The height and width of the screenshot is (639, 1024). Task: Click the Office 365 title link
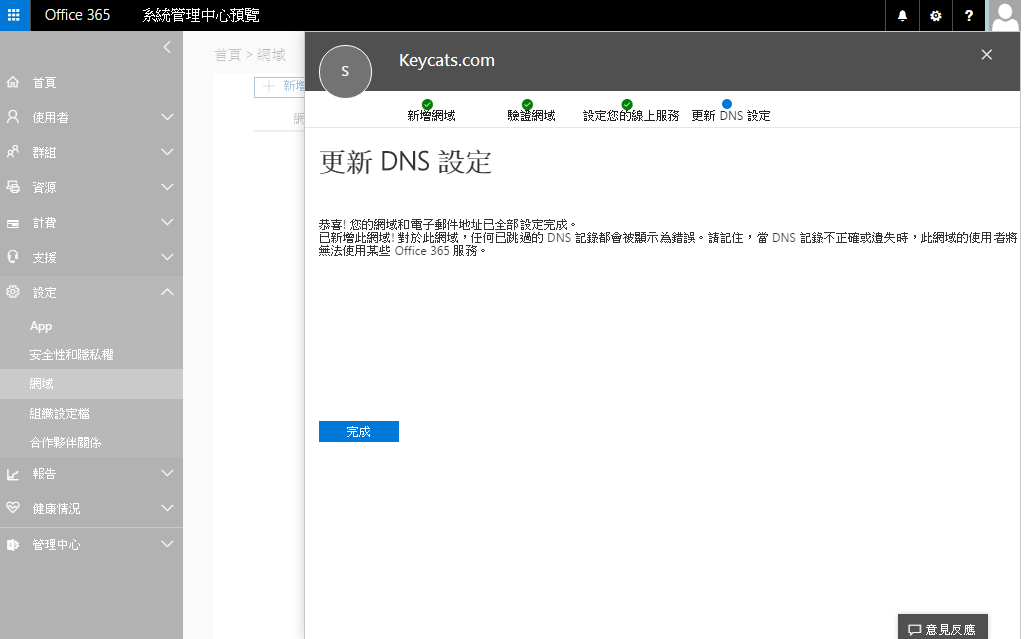click(77, 15)
